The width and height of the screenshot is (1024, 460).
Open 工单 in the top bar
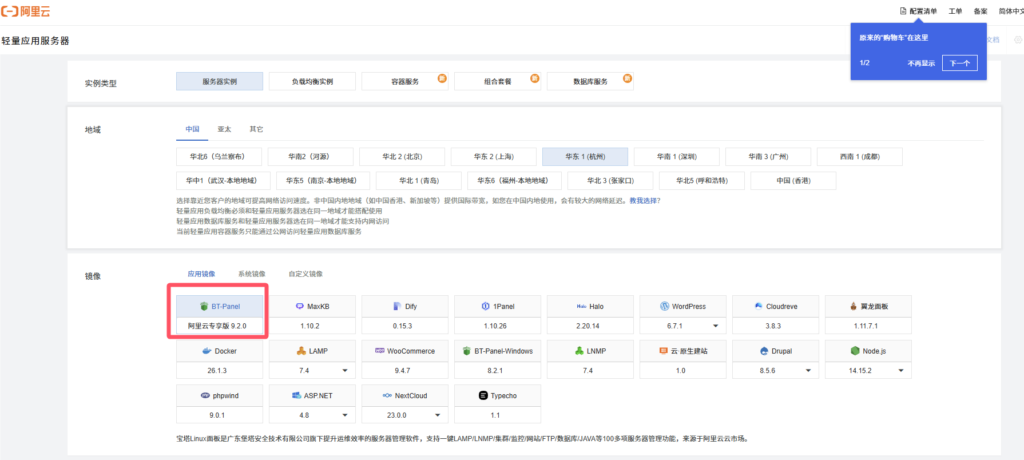(955, 11)
